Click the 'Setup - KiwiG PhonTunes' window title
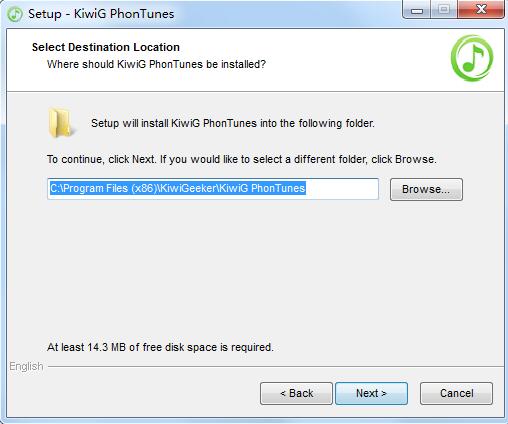This screenshot has width=508, height=424. (101, 14)
